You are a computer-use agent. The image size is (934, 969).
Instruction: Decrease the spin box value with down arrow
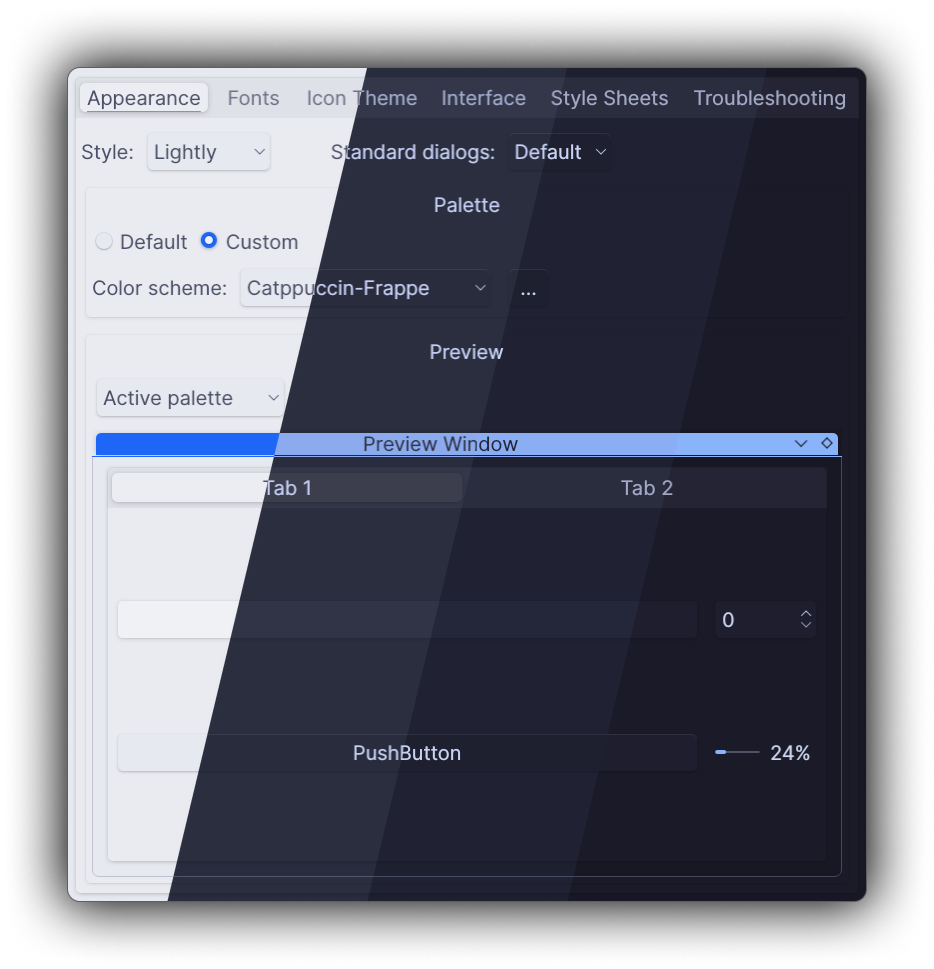[805, 625]
